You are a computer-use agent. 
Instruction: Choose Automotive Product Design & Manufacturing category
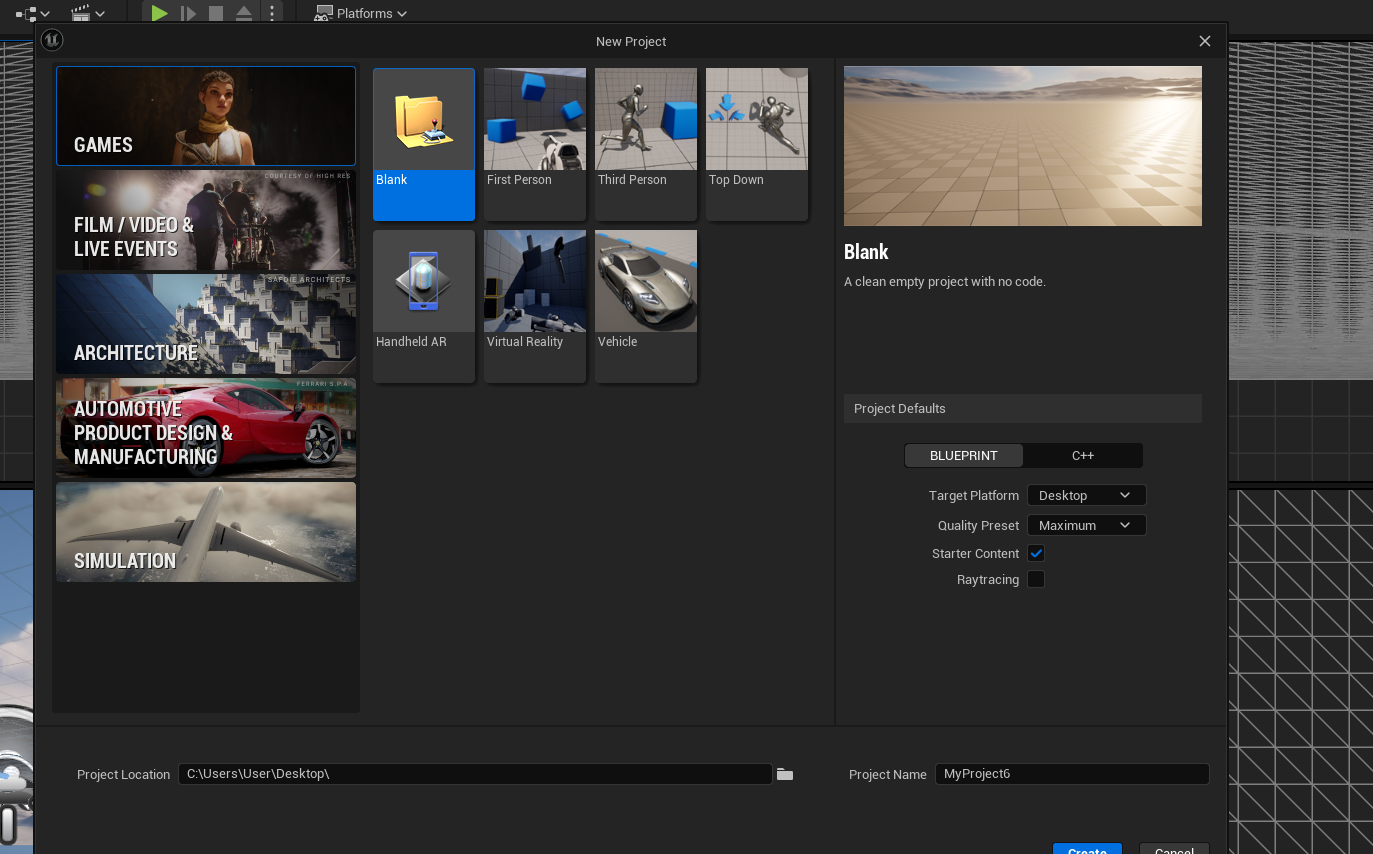[x=206, y=428]
